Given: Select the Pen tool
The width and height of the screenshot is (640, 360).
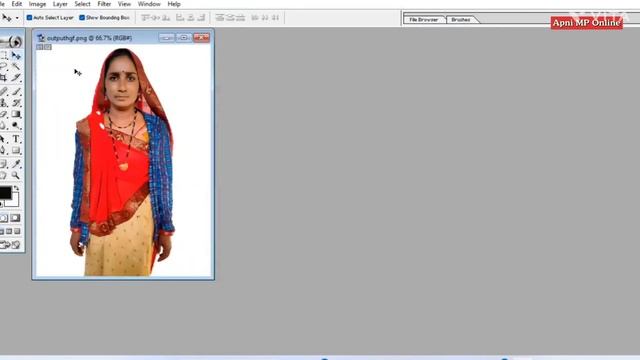Looking at the screenshot, I should 4,151.
